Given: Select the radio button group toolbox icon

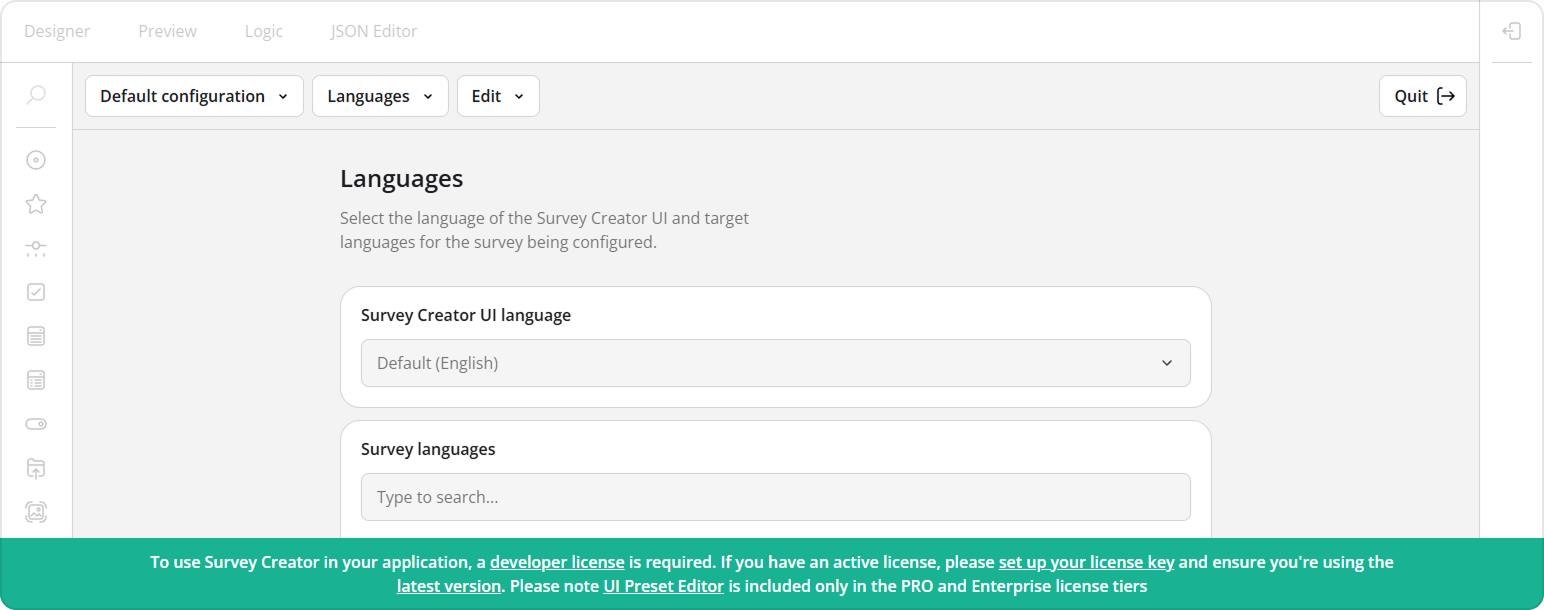Looking at the screenshot, I should coord(36,160).
